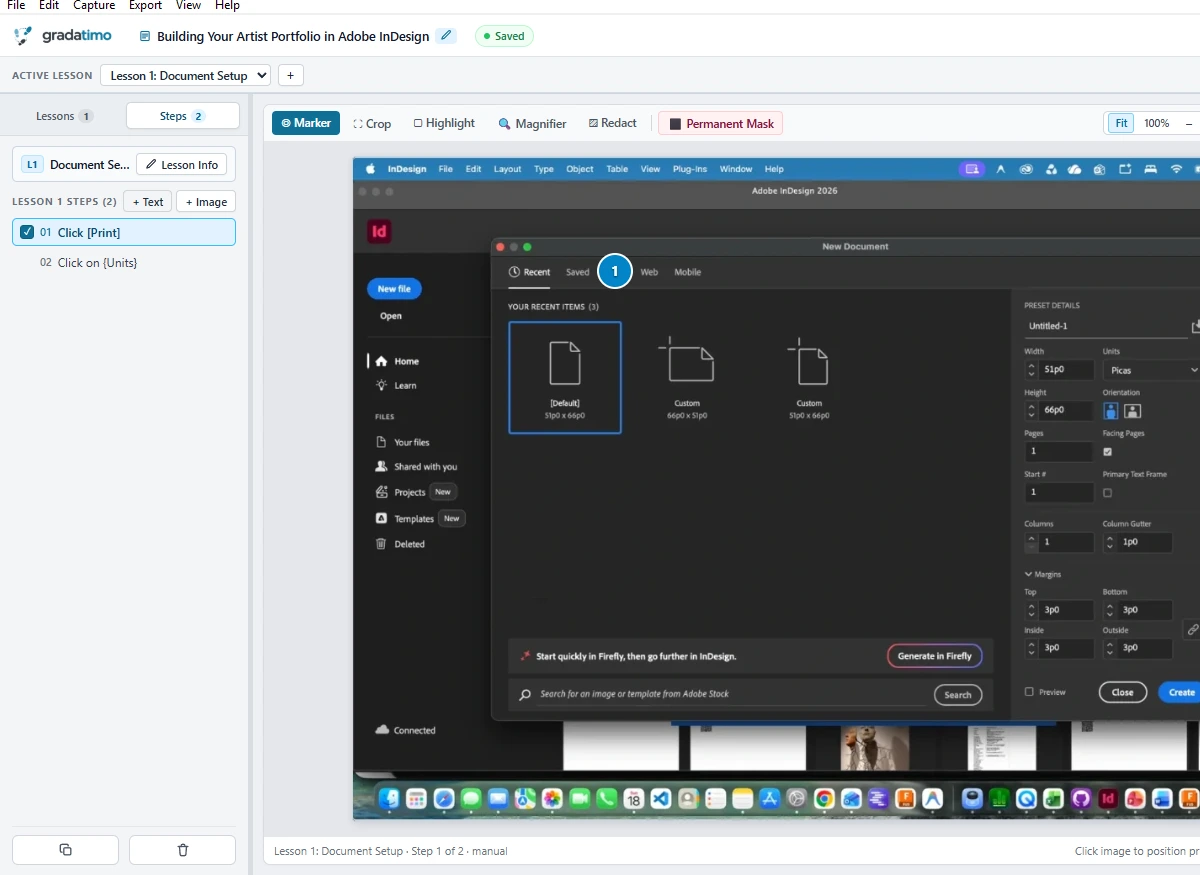Zoom out with the minus button
The height and width of the screenshot is (875, 1200).
click(x=1189, y=123)
